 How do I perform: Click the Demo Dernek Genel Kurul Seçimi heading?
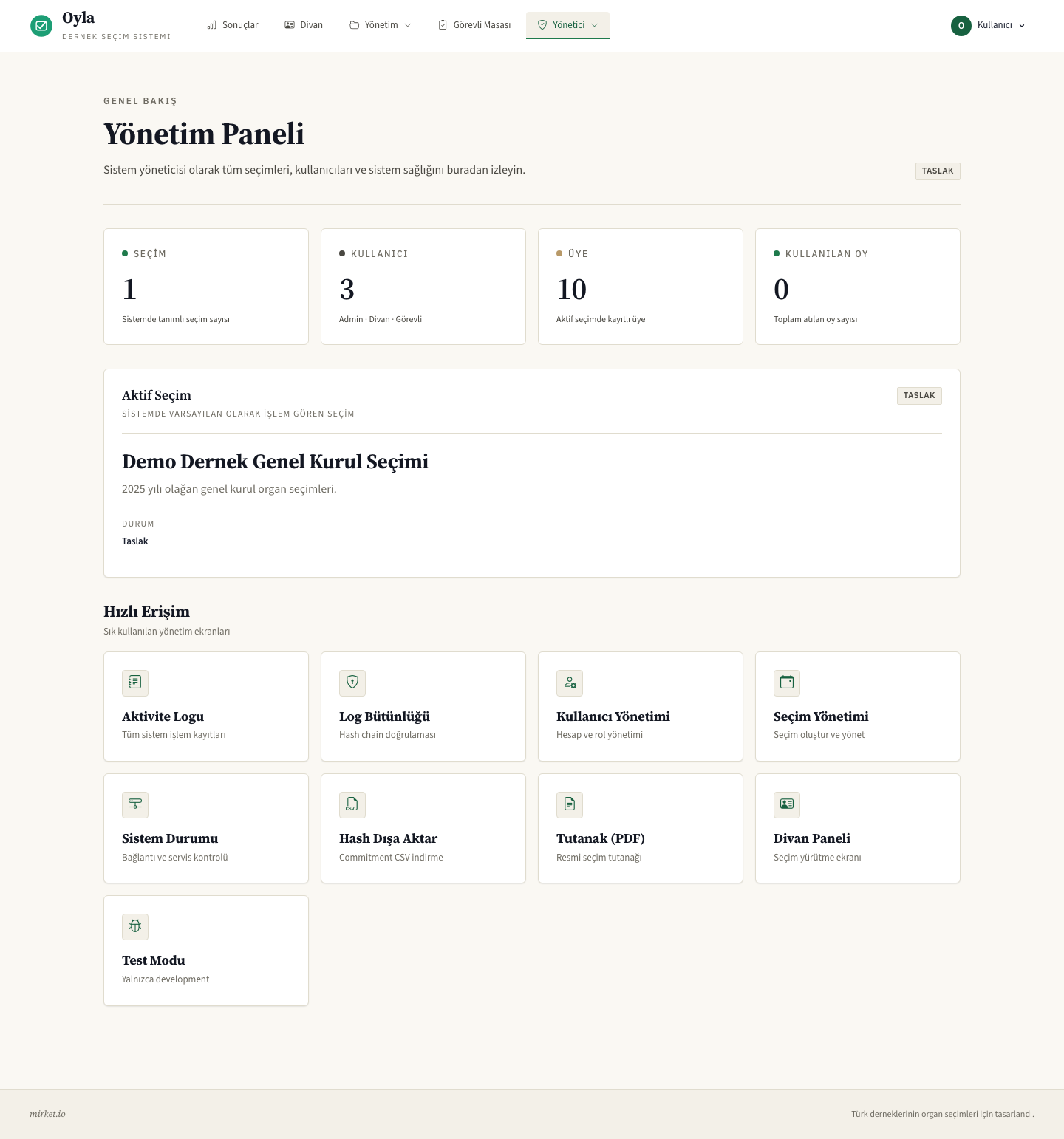pos(275,462)
